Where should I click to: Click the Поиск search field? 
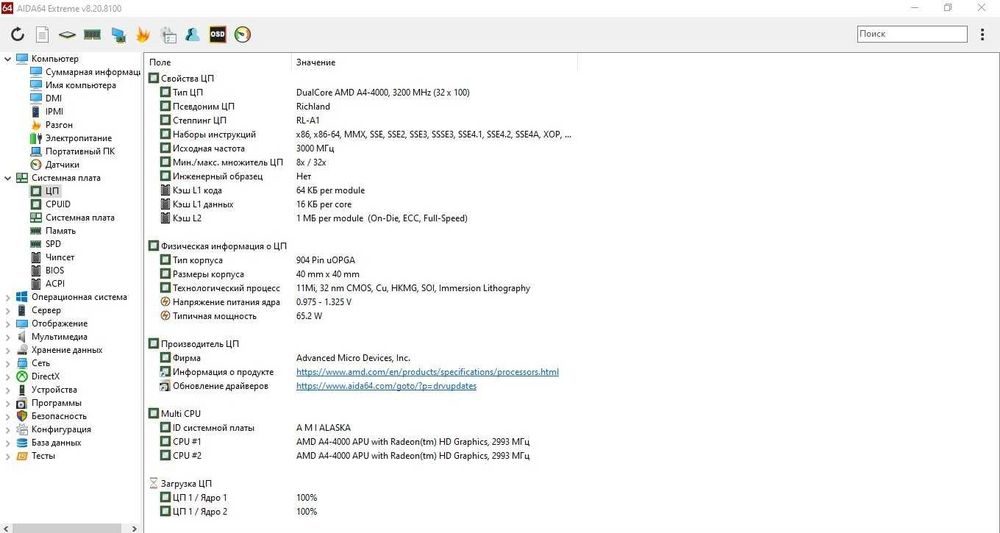coord(912,34)
